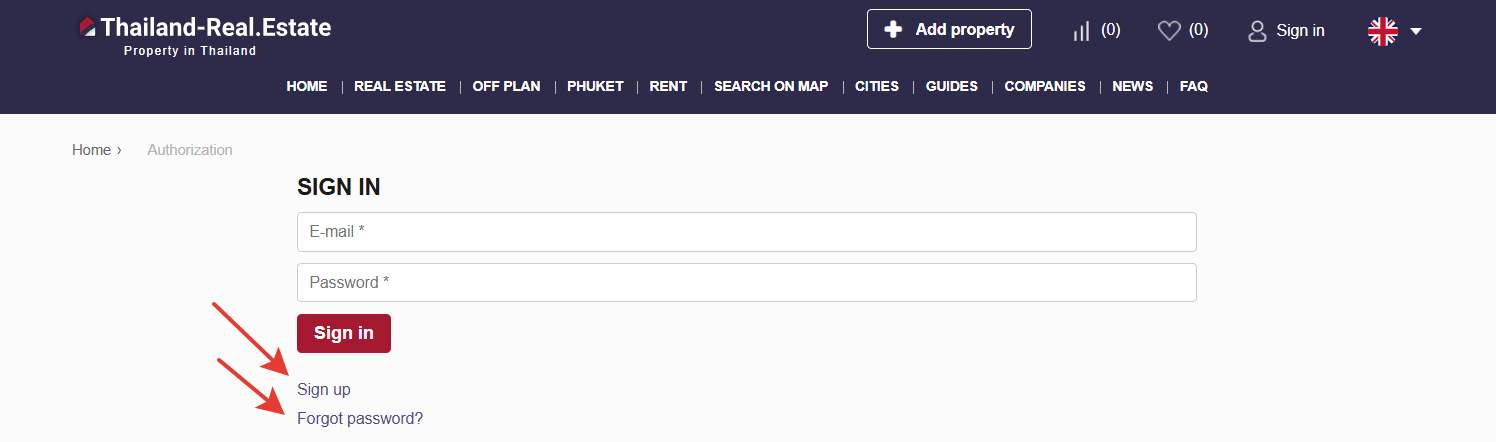Open SEARCH ON MAP page
Image resolution: width=1496 pixels, height=442 pixels.
pyautogui.click(x=771, y=86)
